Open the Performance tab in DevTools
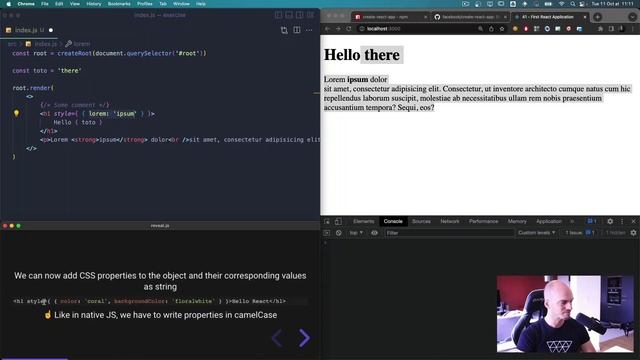 click(x=484, y=221)
